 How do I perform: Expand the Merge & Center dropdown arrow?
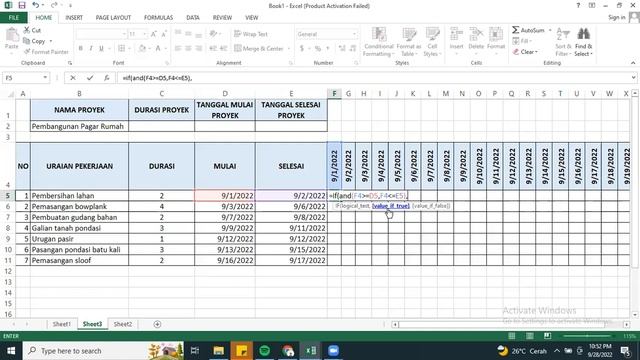(289, 49)
